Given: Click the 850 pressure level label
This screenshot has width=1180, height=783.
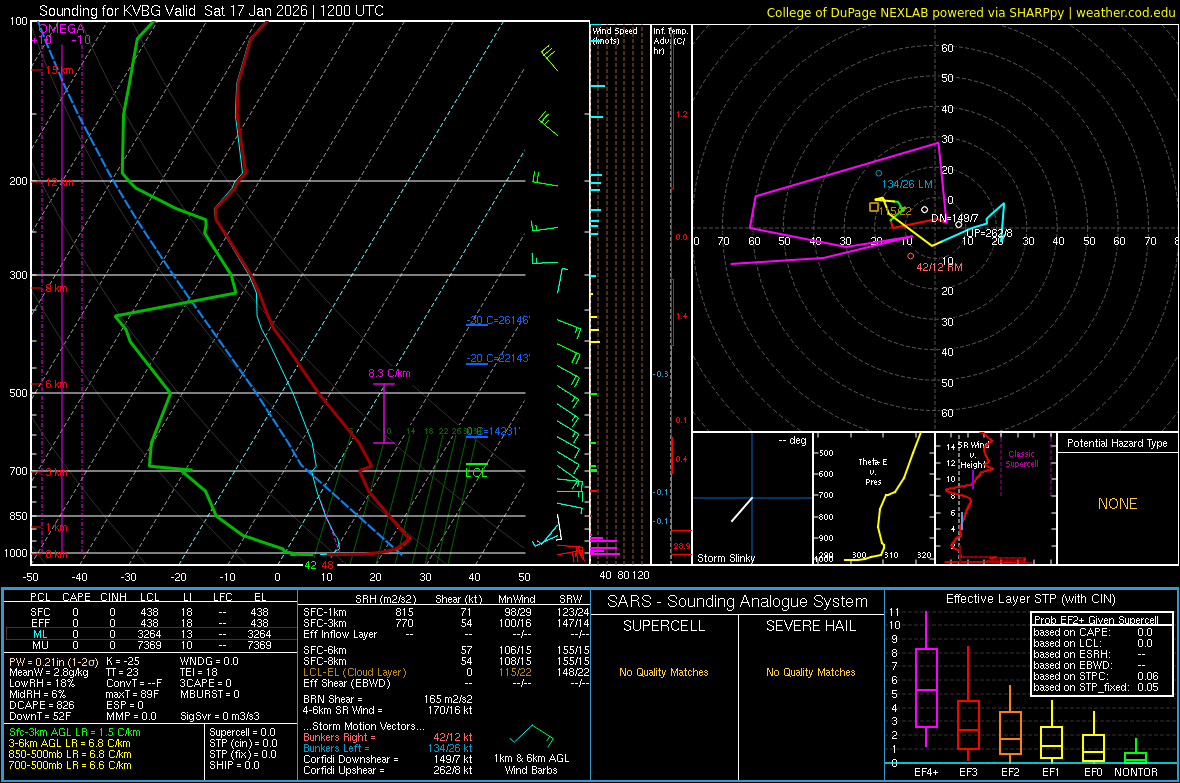Looking at the screenshot, I should (18, 516).
